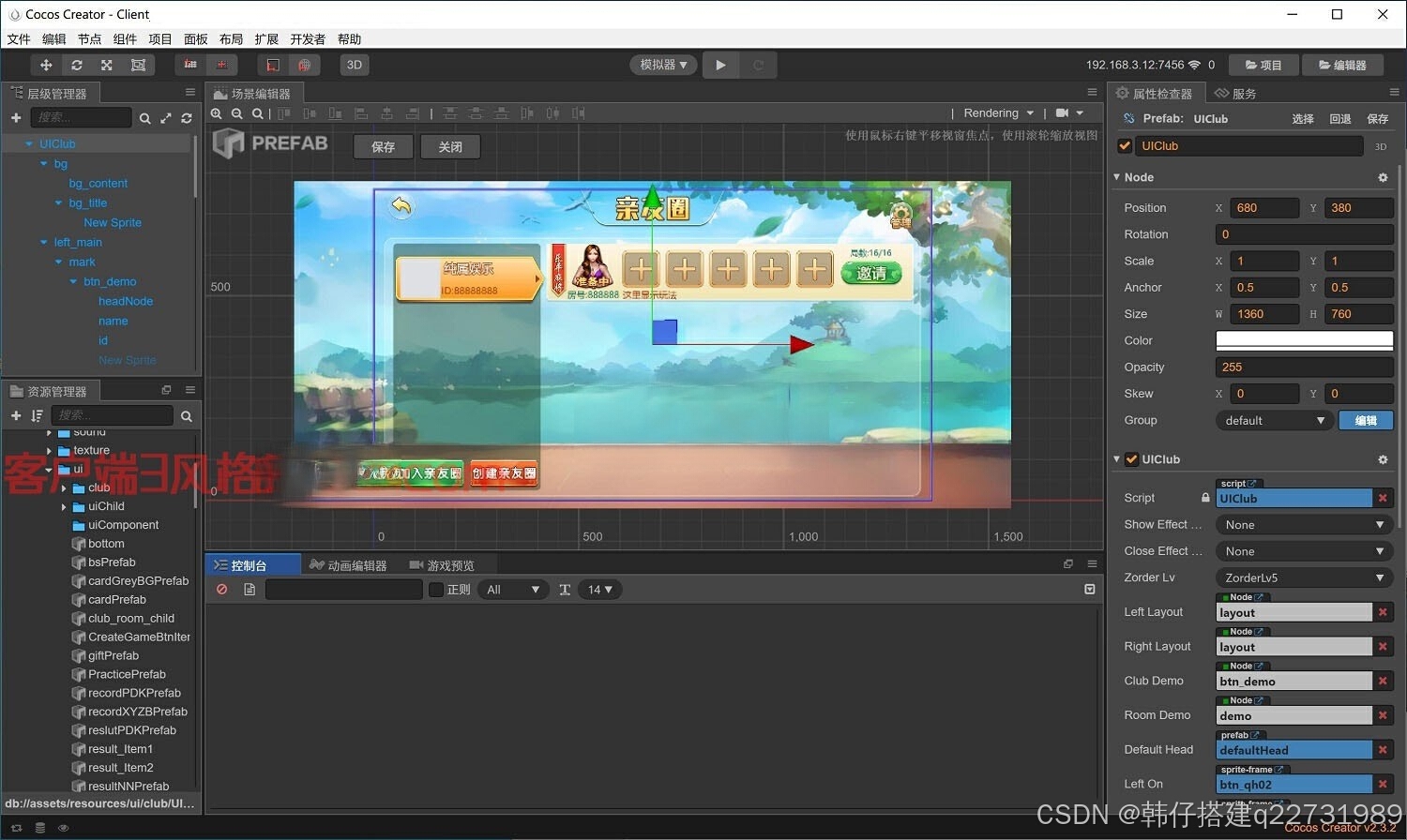
Task: Select the cardPrefab asset
Action: [x=116, y=599]
